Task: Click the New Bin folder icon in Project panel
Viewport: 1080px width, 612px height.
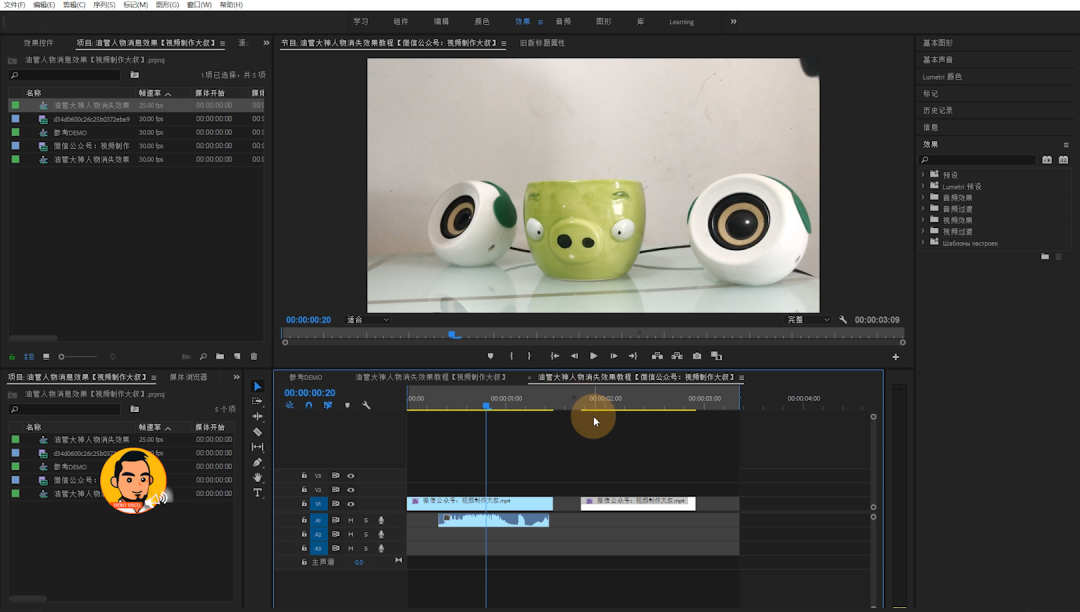Action: click(220, 356)
